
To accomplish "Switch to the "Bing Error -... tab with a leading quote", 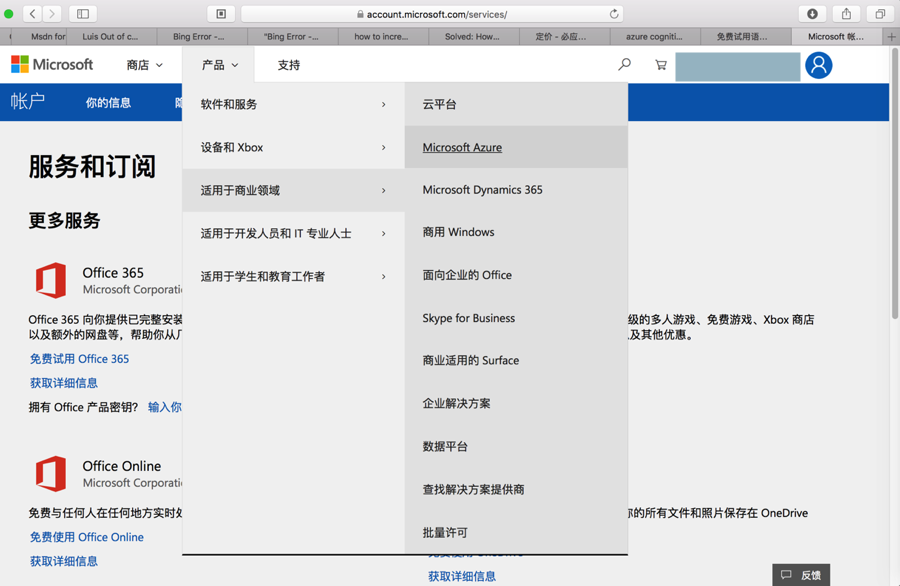I will pos(292,37).
